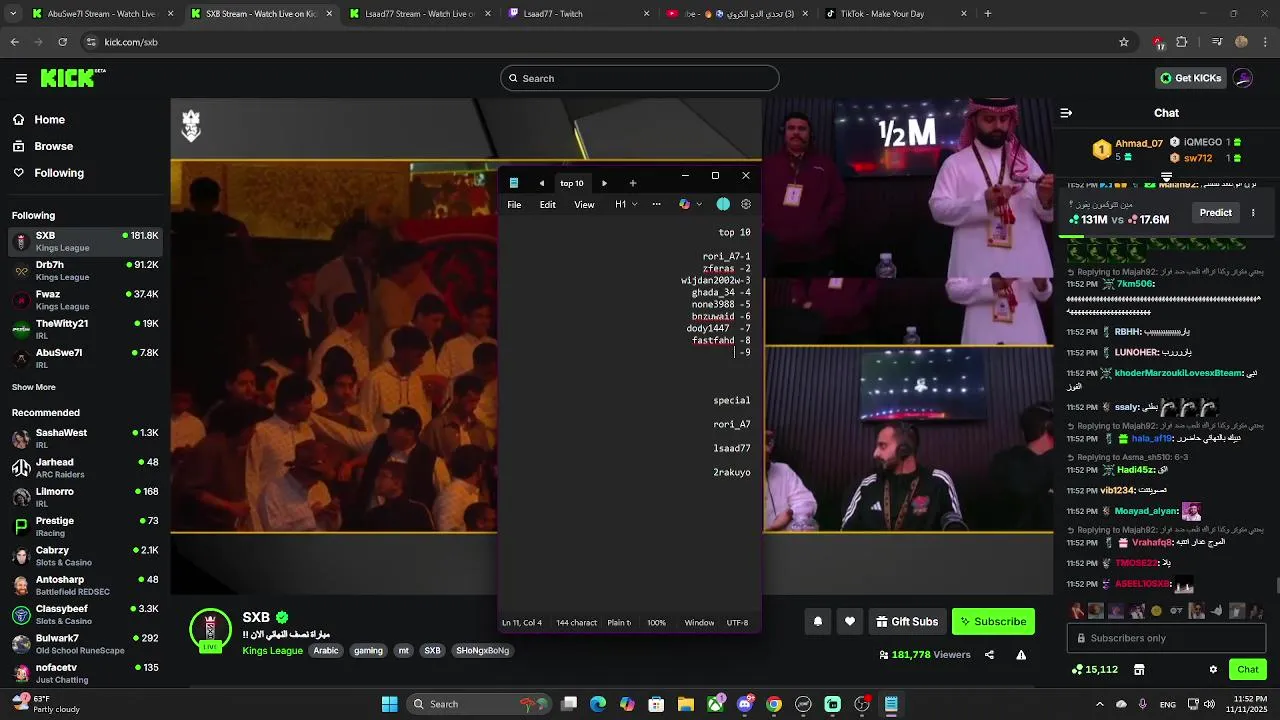Open Notepad settings gear
The image size is (1280, 720).
click(x=746, y=204)
